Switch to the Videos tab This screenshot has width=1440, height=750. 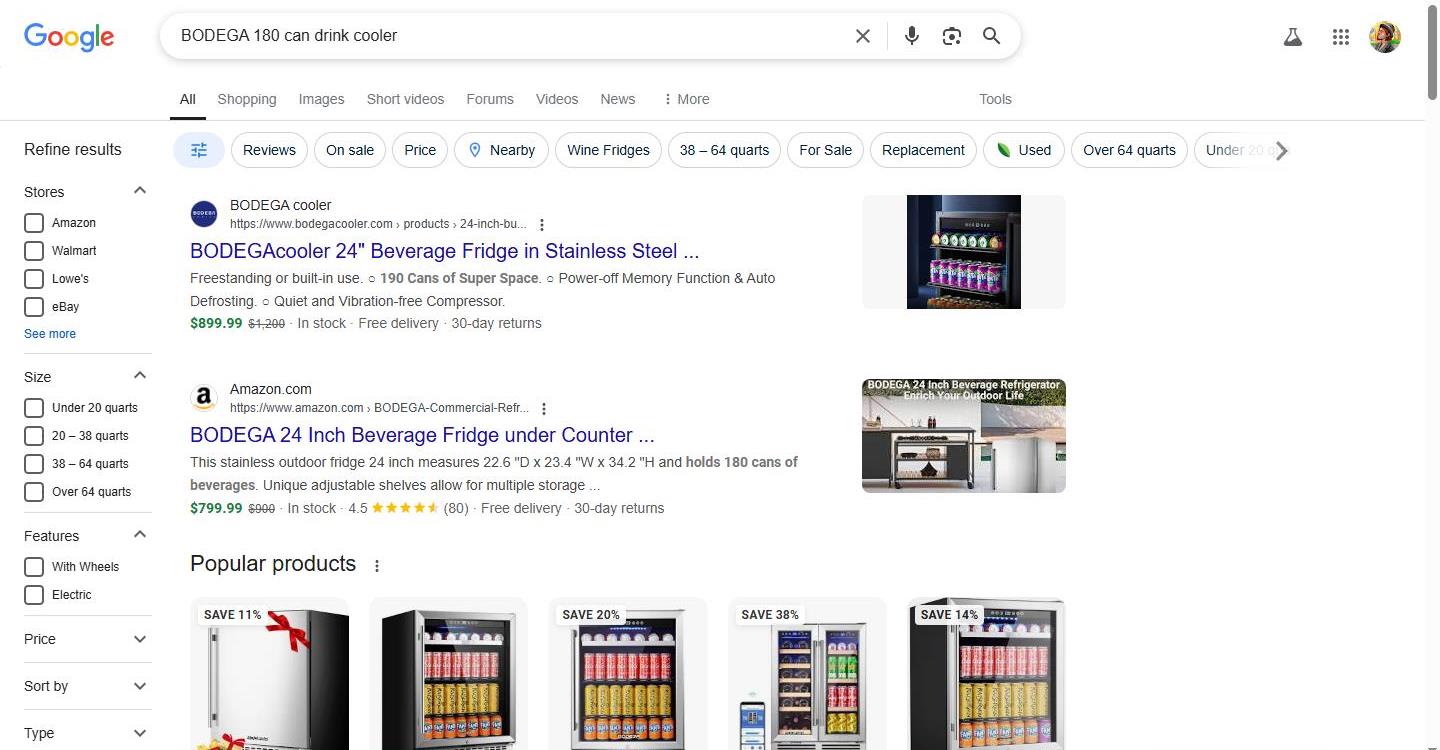557,99
